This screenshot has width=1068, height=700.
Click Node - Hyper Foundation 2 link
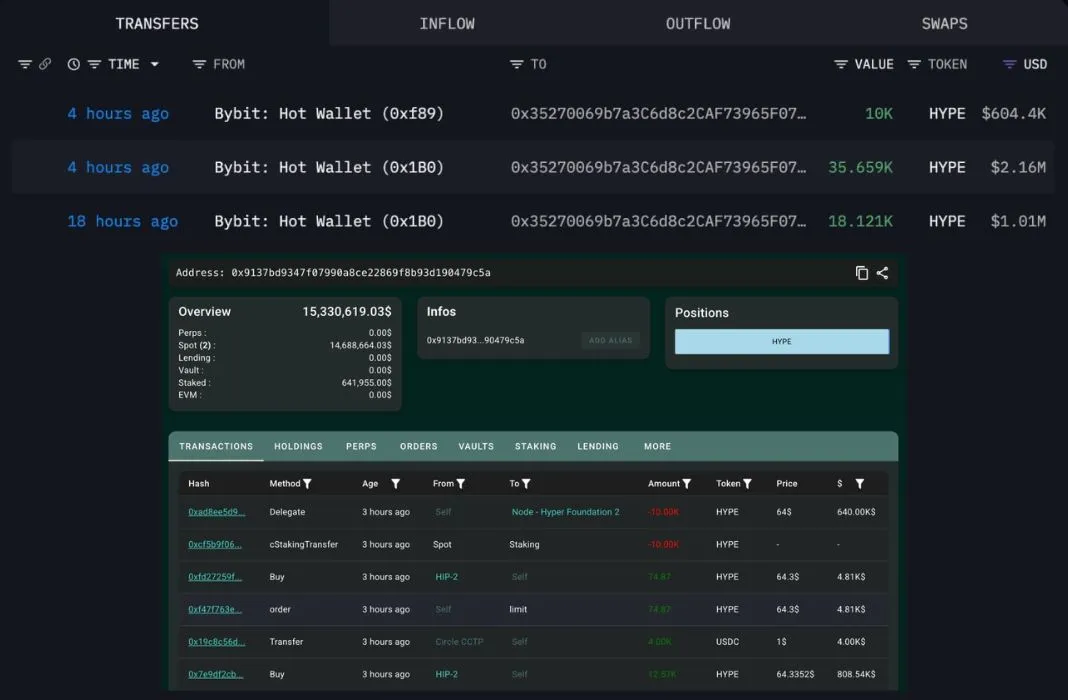(565, 512)
